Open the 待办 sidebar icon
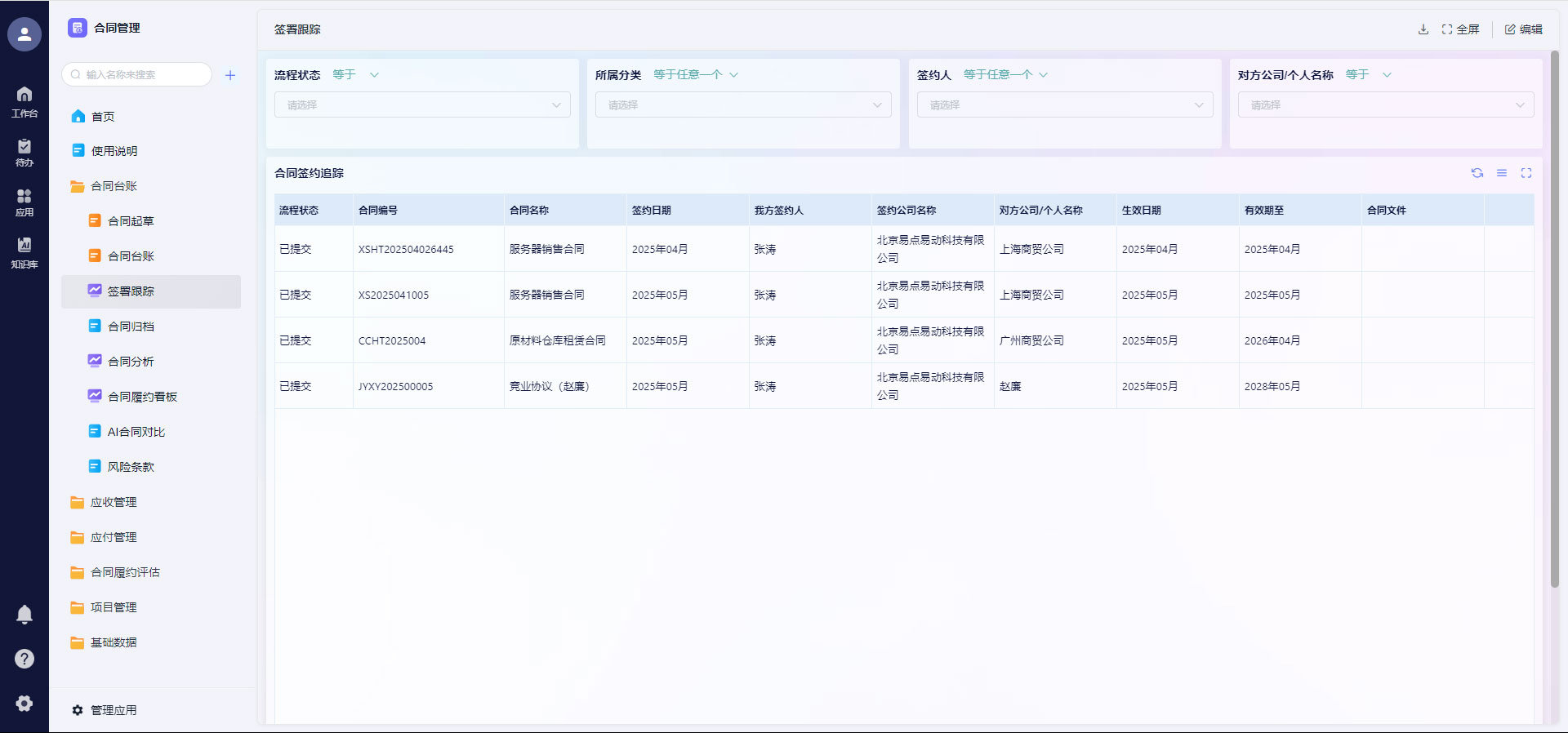Screen dimensions: 1568x733 (x=24, y=152)
